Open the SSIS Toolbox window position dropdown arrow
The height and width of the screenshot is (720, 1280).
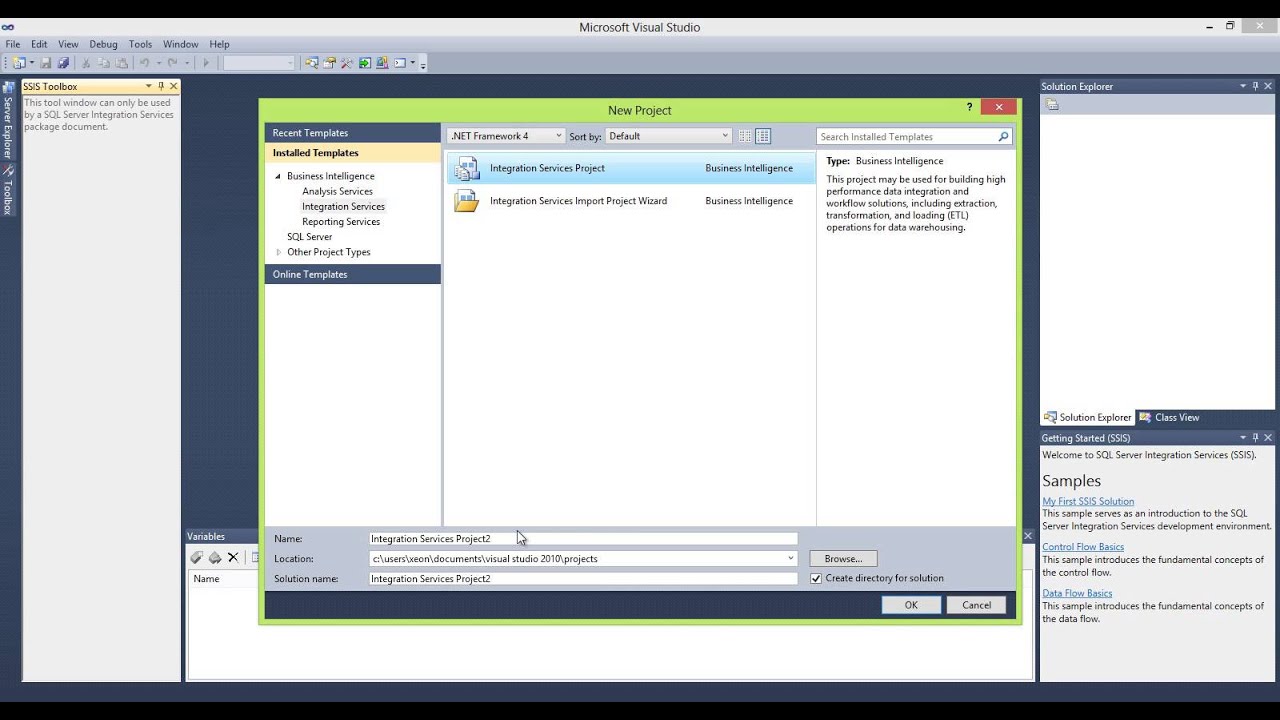coord(148,86)
